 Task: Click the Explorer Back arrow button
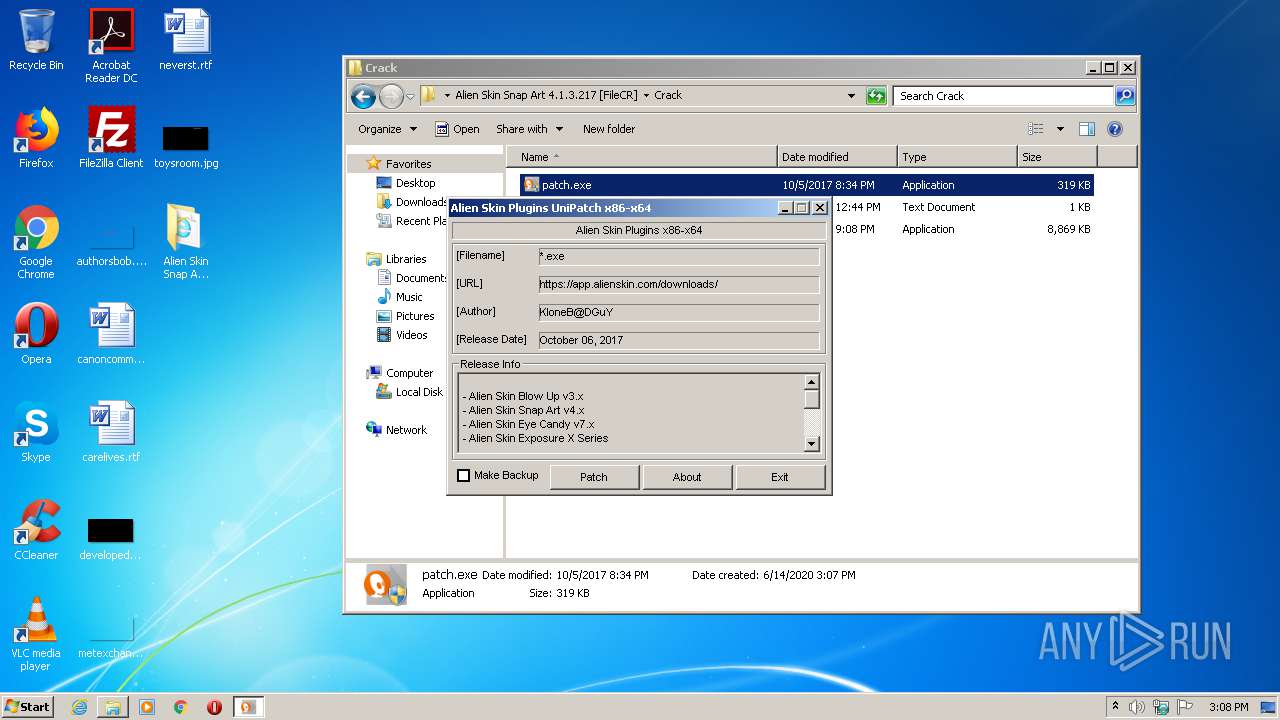point(363,96)
